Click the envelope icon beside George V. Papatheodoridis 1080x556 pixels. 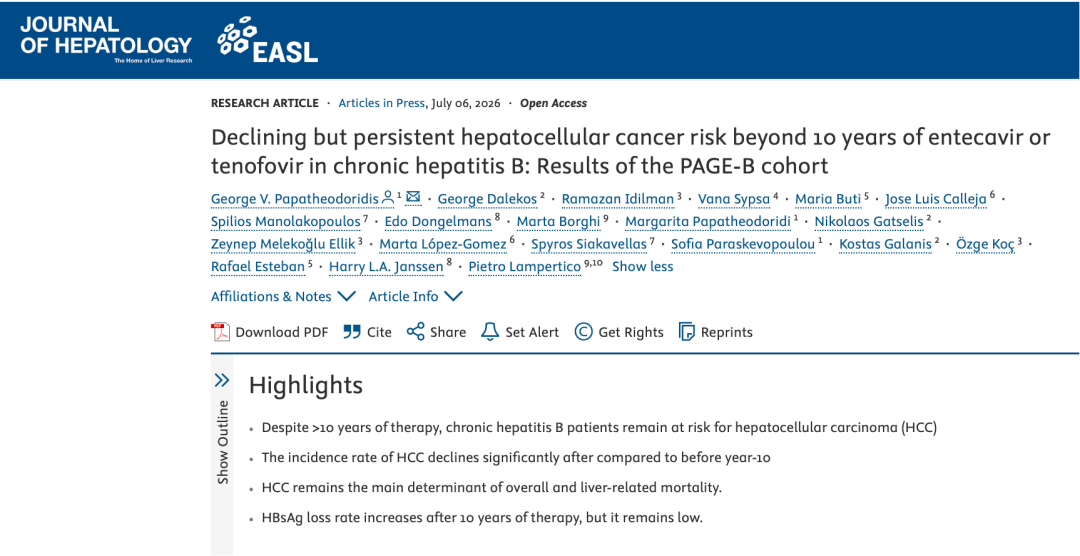[413, 198]
